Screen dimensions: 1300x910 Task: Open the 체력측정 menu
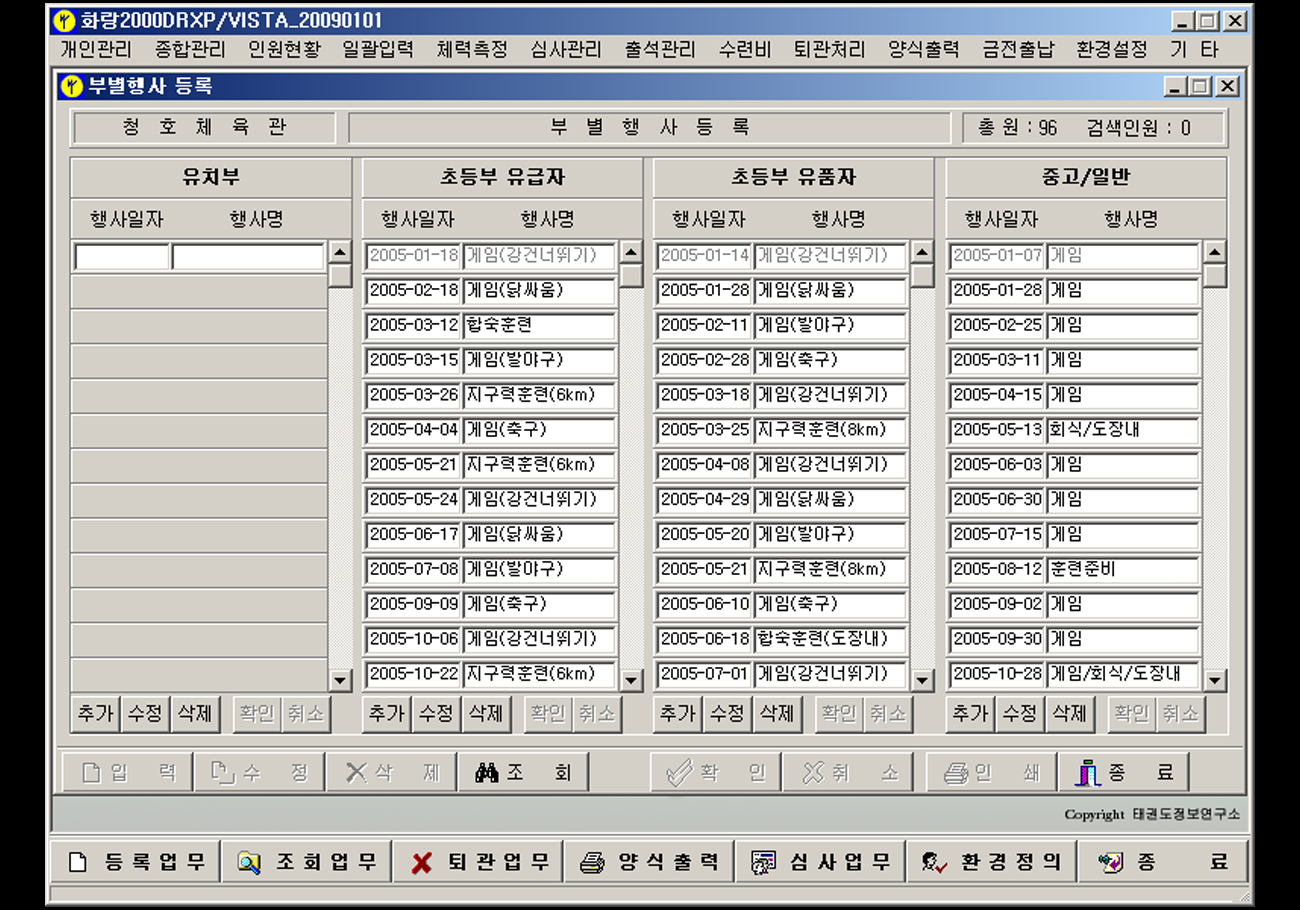[472, 49]
